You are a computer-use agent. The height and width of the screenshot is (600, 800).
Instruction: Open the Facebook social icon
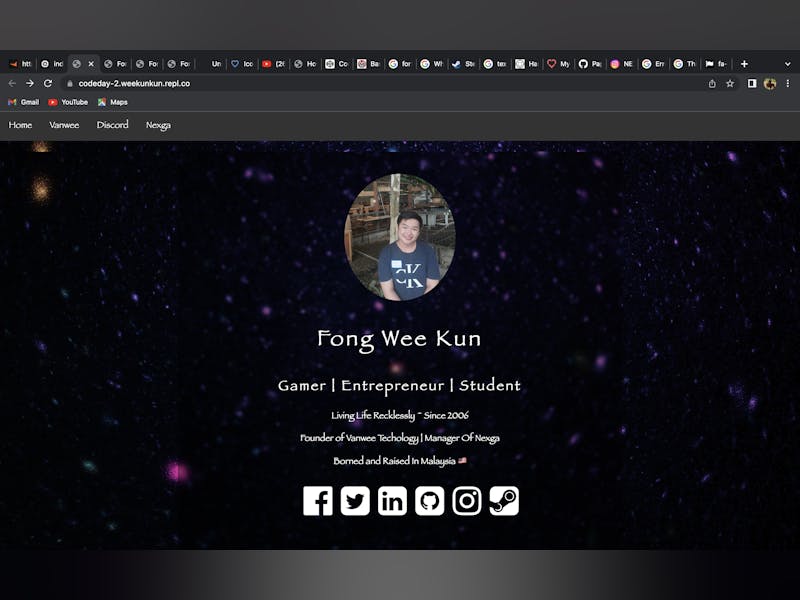coord(317,501)
